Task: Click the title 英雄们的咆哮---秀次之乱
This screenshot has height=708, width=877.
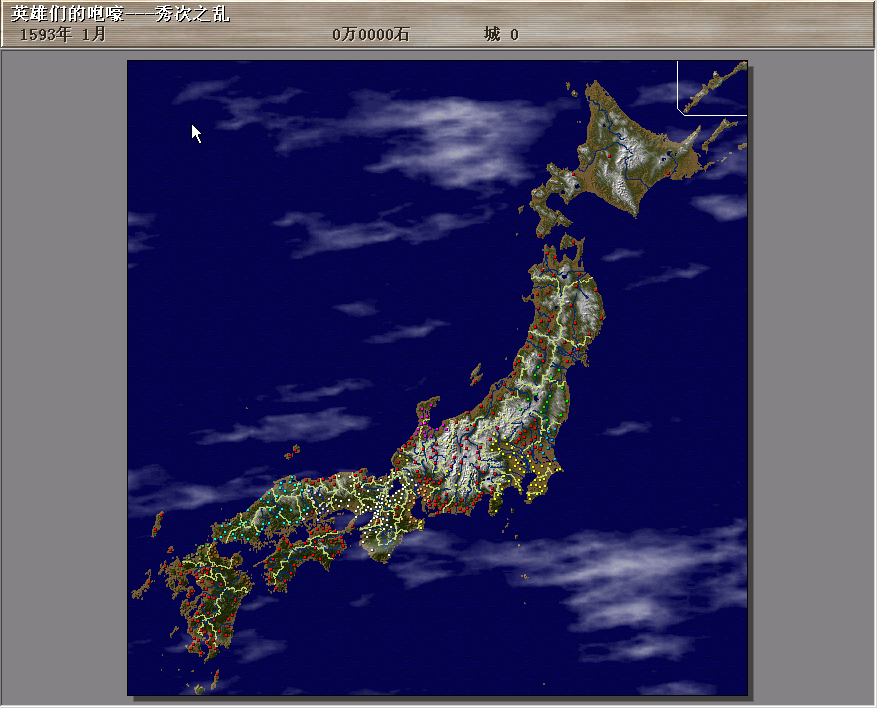Action: [x=120, y=15]
